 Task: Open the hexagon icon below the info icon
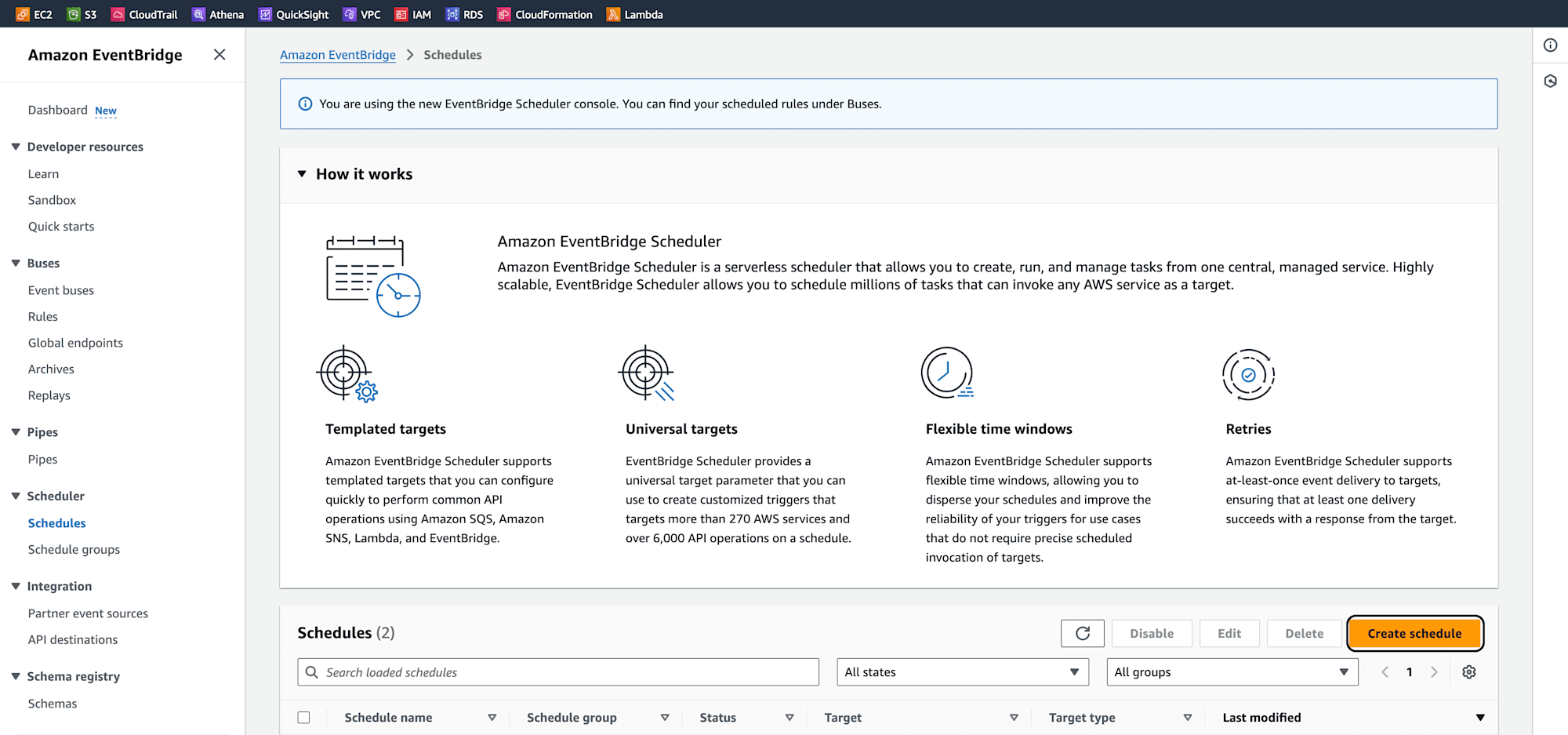1550,81
